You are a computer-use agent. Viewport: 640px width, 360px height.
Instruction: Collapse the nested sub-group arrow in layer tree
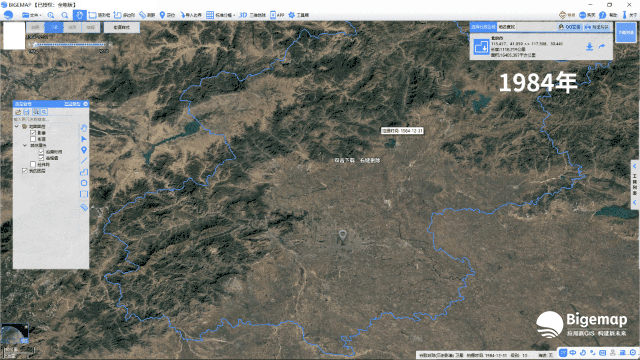click(25, 145)
